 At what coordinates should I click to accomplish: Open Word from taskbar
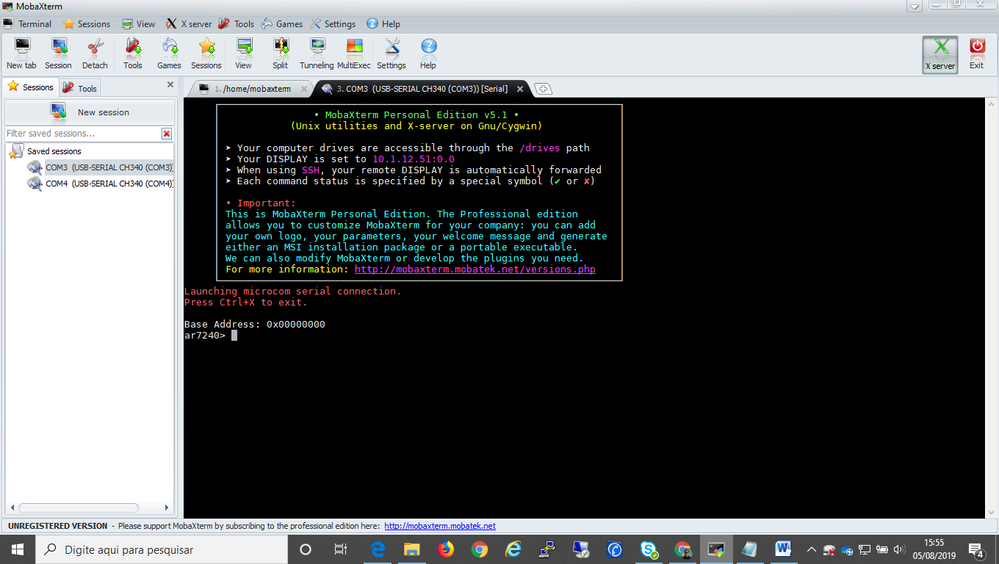click(783, 549)
